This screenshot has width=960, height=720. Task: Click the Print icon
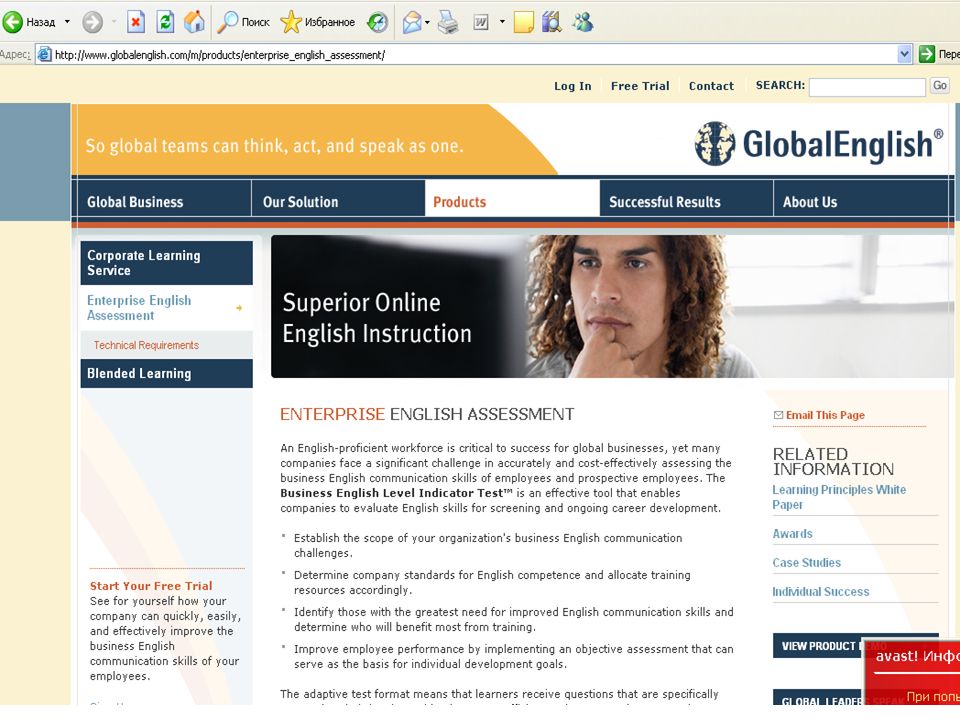coord(448,23)
